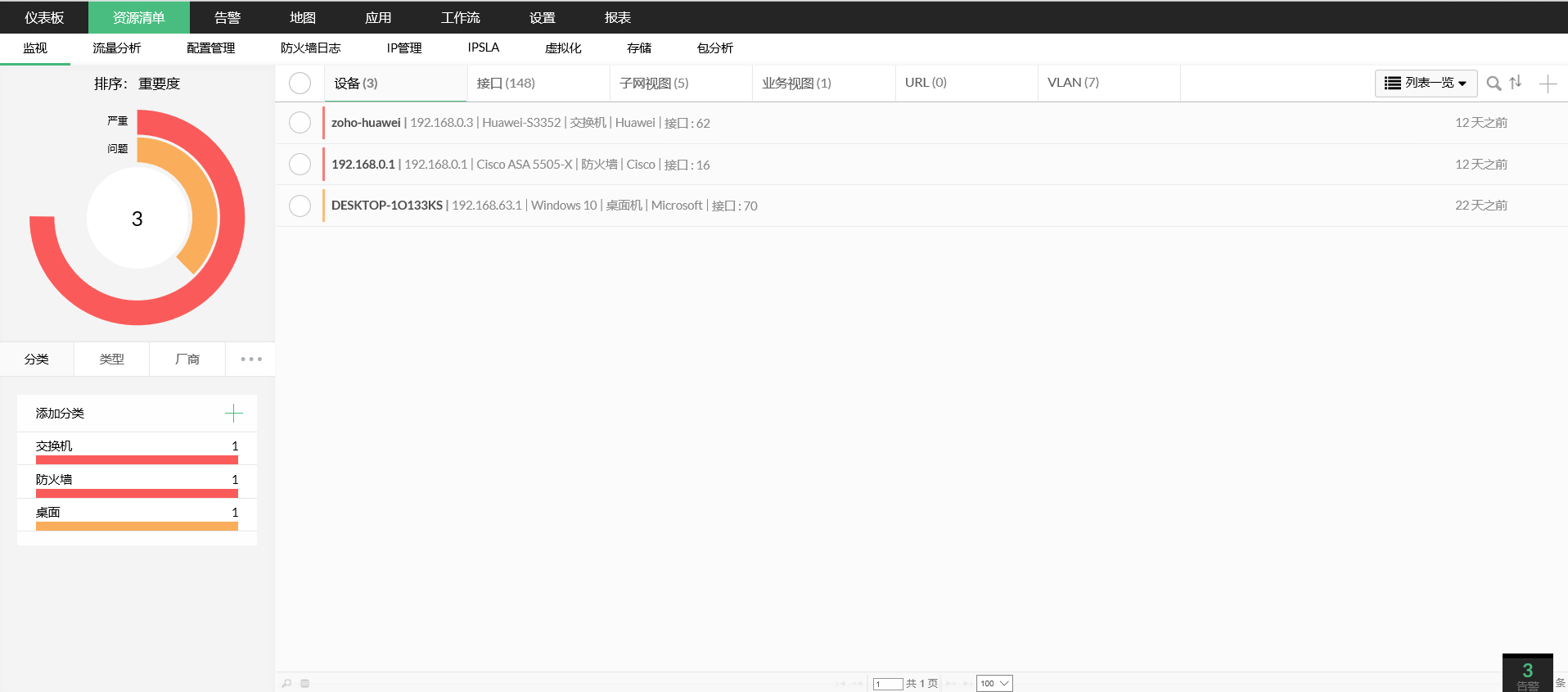
Task: Go to the 流量分析 submenu link
Action: pos(116,48)
